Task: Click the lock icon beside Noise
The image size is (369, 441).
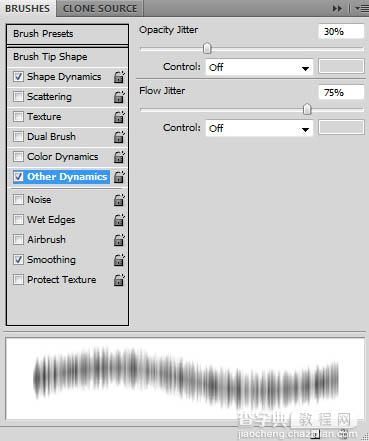Action: pos(119,200)
